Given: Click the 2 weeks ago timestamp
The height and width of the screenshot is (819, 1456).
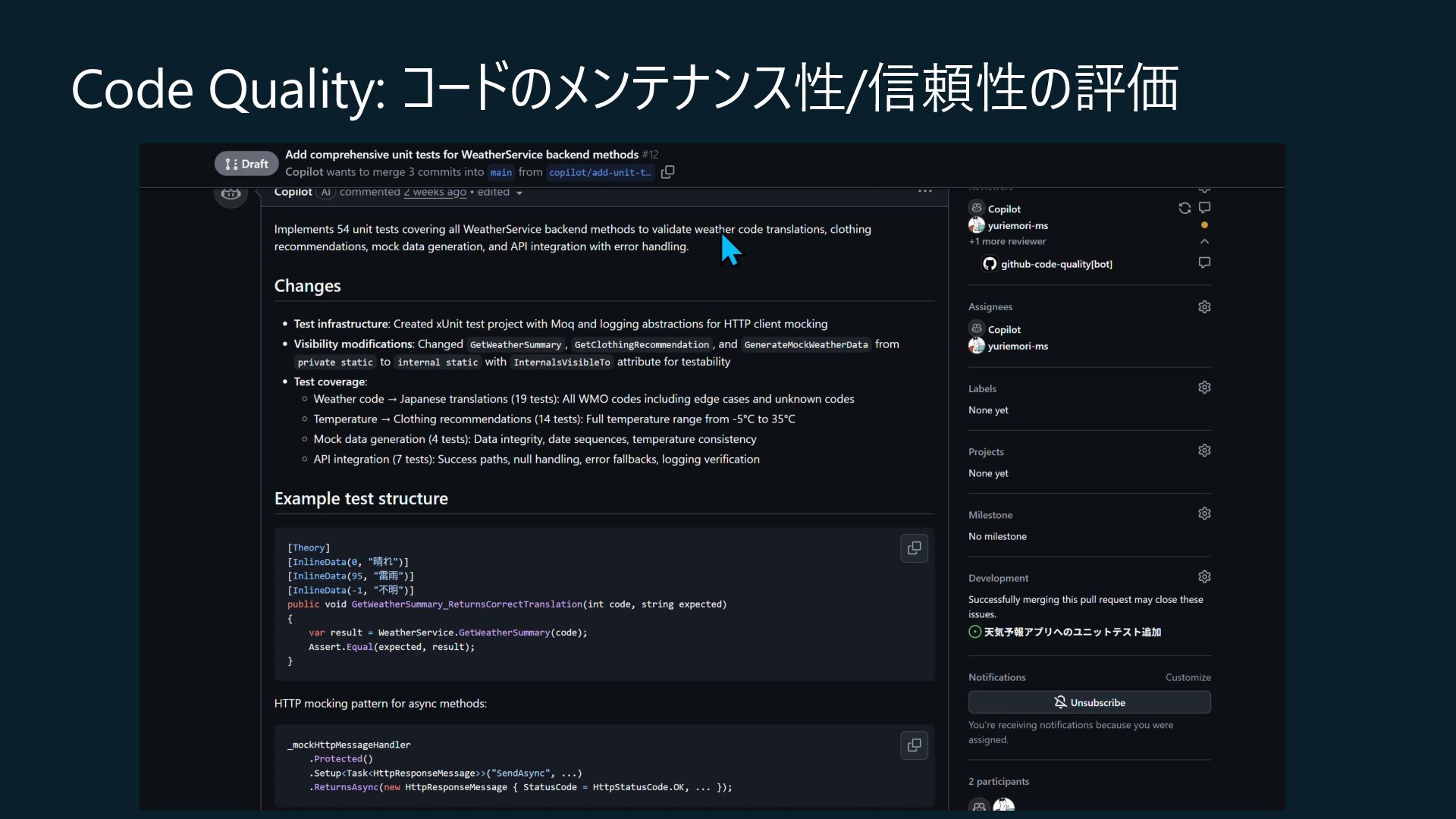Looking at the screenshot, I should pos(435,193).
